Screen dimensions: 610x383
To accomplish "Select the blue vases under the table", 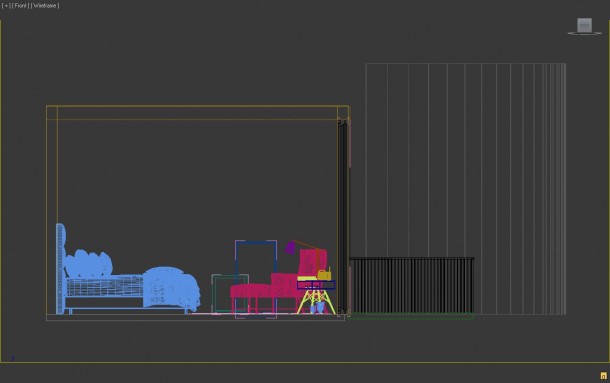I will (x=317, y=307).
